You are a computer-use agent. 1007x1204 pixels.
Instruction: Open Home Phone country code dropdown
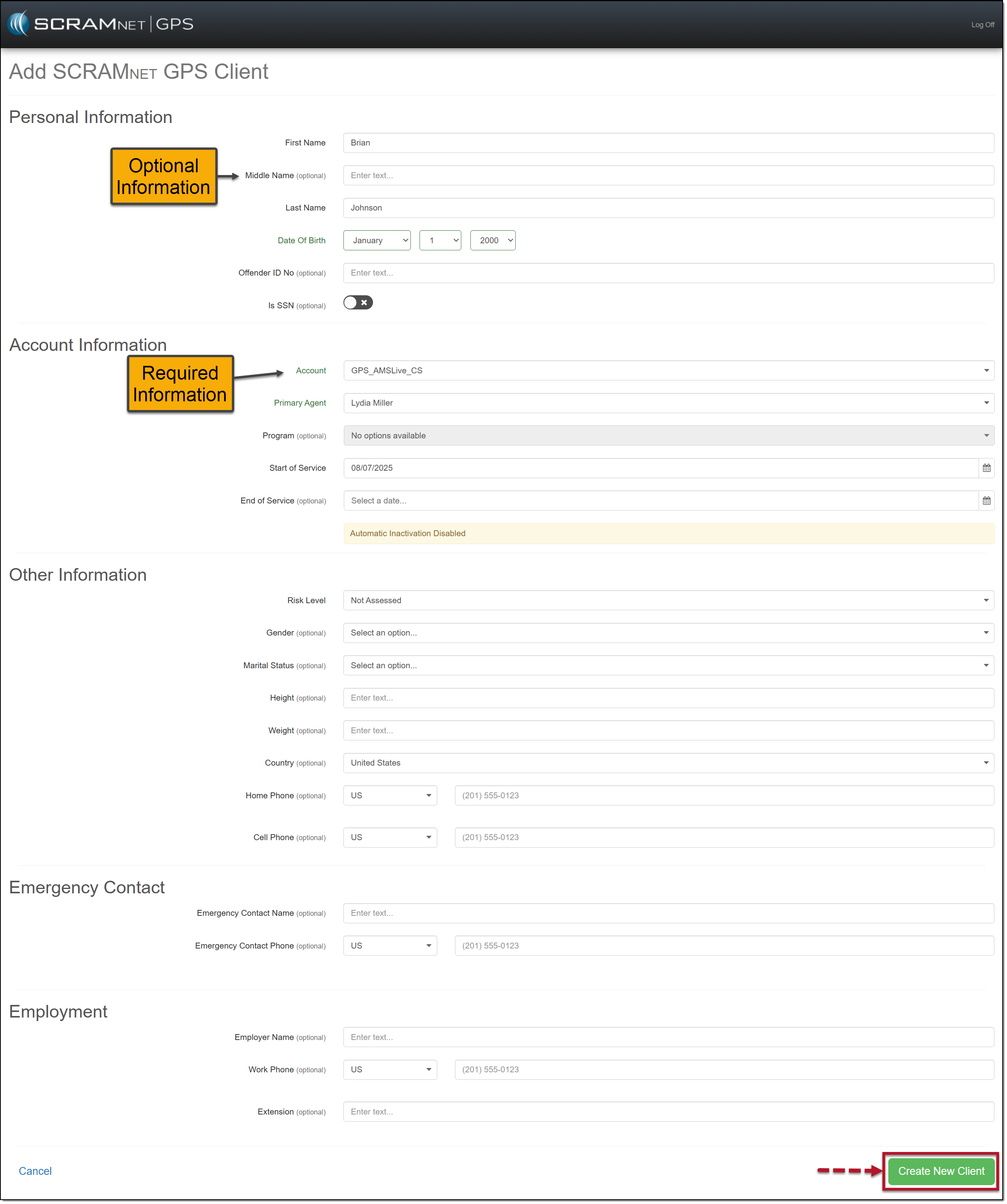point(390,795)
